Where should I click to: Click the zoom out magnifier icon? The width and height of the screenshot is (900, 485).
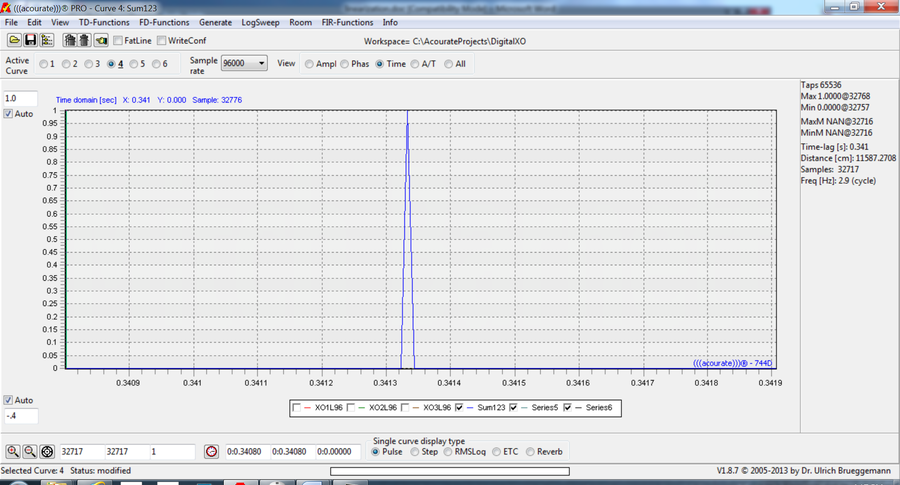point(30,452)
